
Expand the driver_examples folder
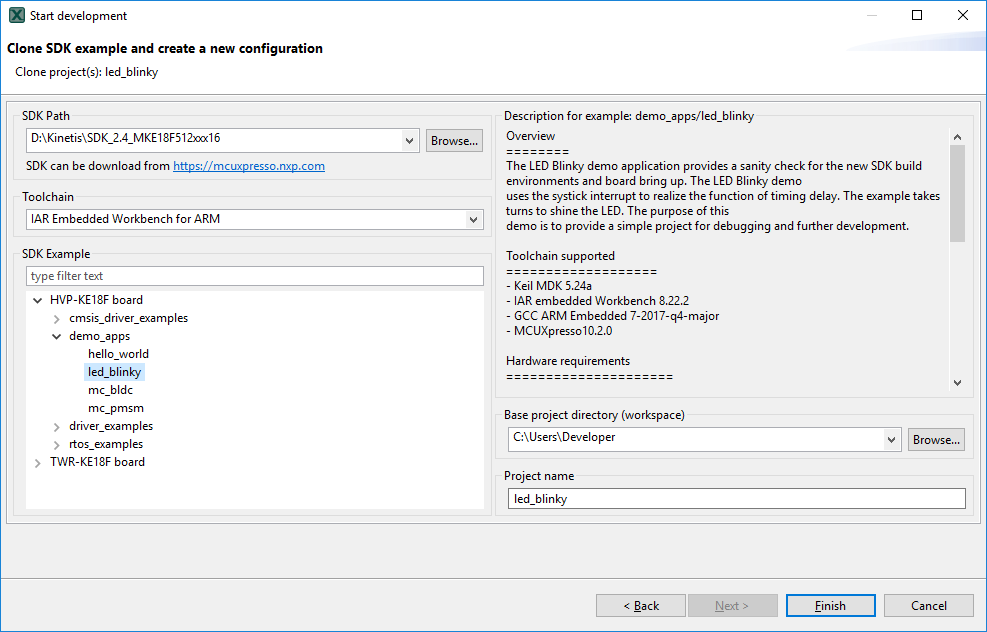click(57, 426)
